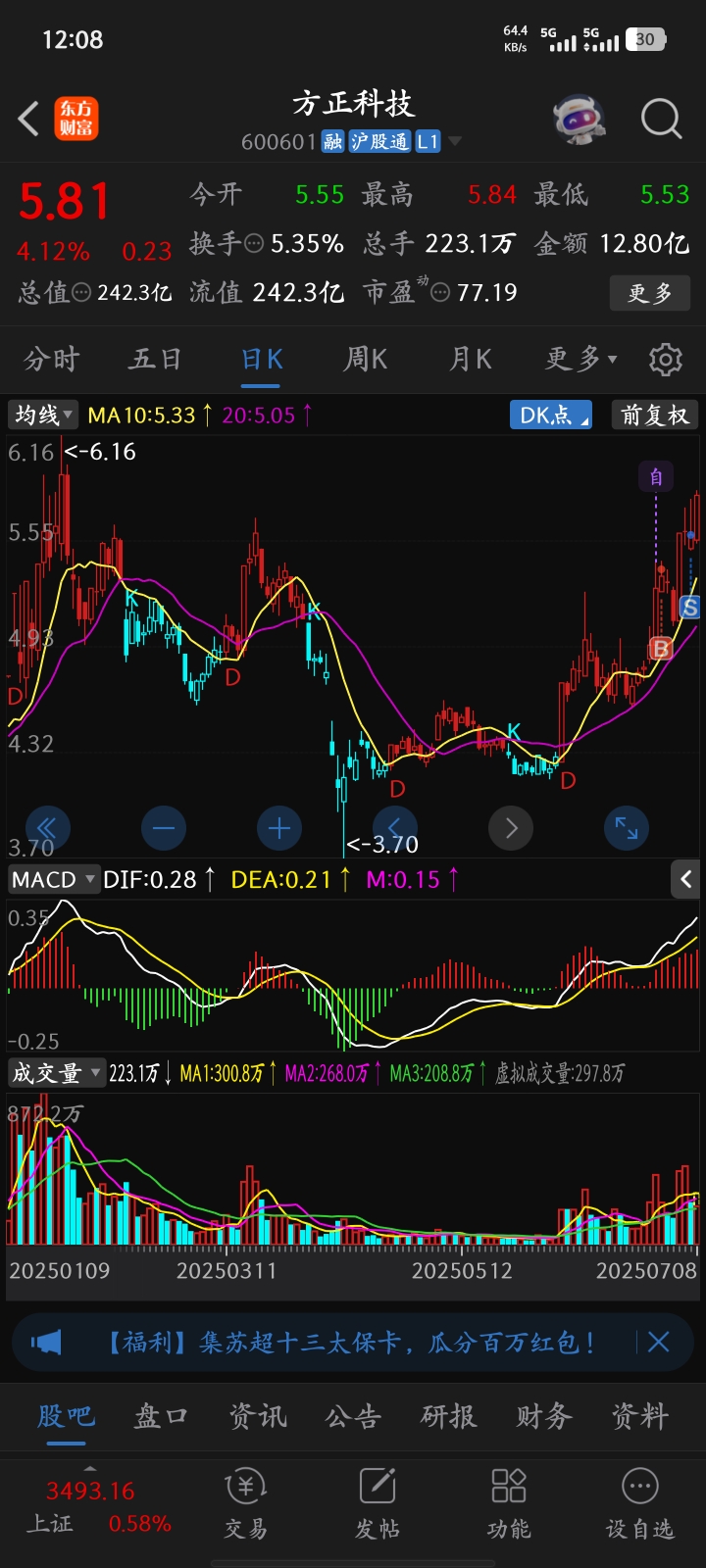Screen dimensions: 706x1568
Task: Open the 福利 集苏超十三太保卡 promotion link
Action: click(350, 1342)
